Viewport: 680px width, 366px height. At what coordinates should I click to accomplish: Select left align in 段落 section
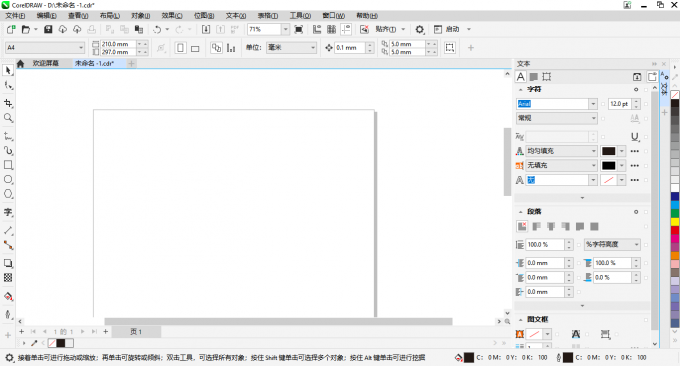coord(536,226)
